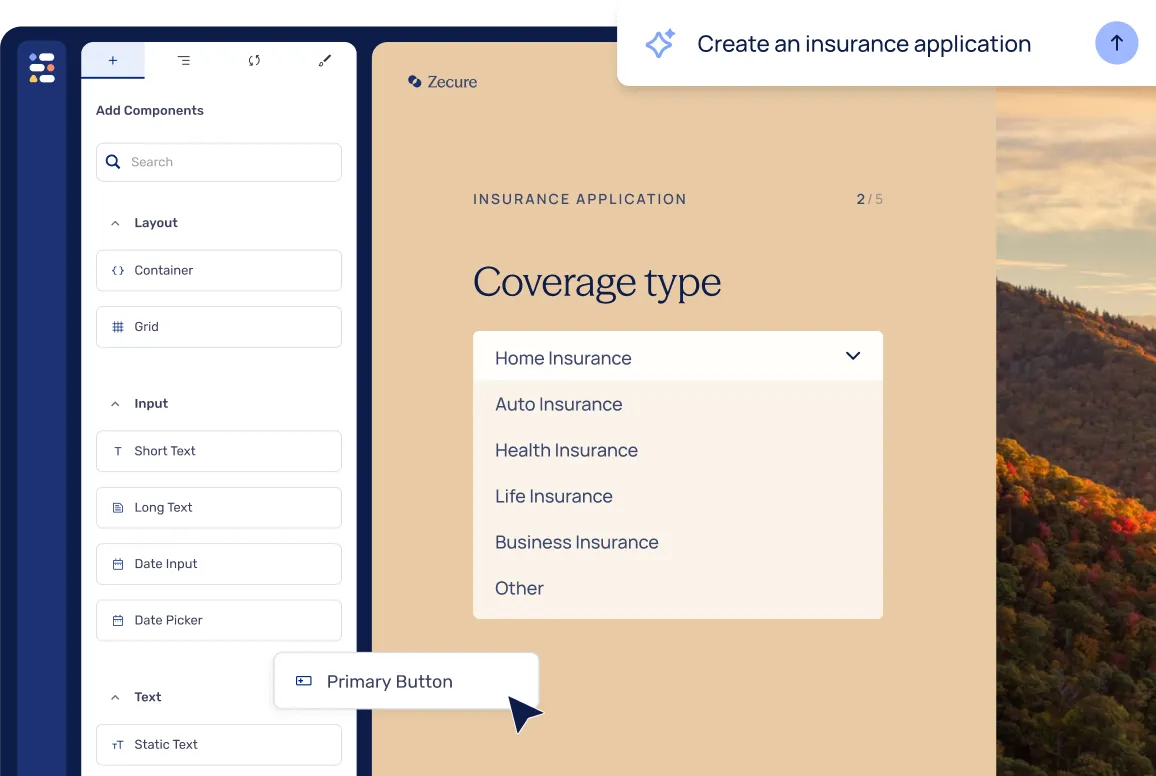Add a Short Text input
This screenshot has width=1156, height=776.
[219, 451]
